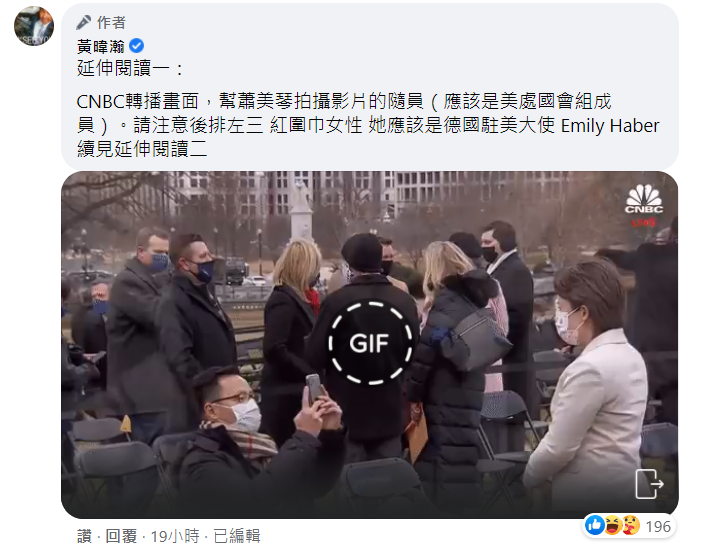
Task: Click the blue thumbs-up reaction icon
Action: point(595,525)
